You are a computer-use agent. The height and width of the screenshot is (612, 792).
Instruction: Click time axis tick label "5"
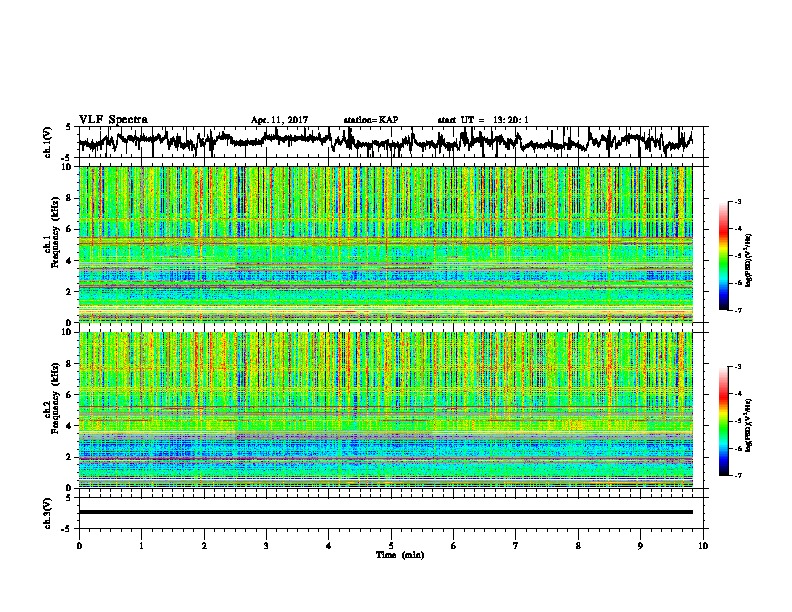point(391,545)
